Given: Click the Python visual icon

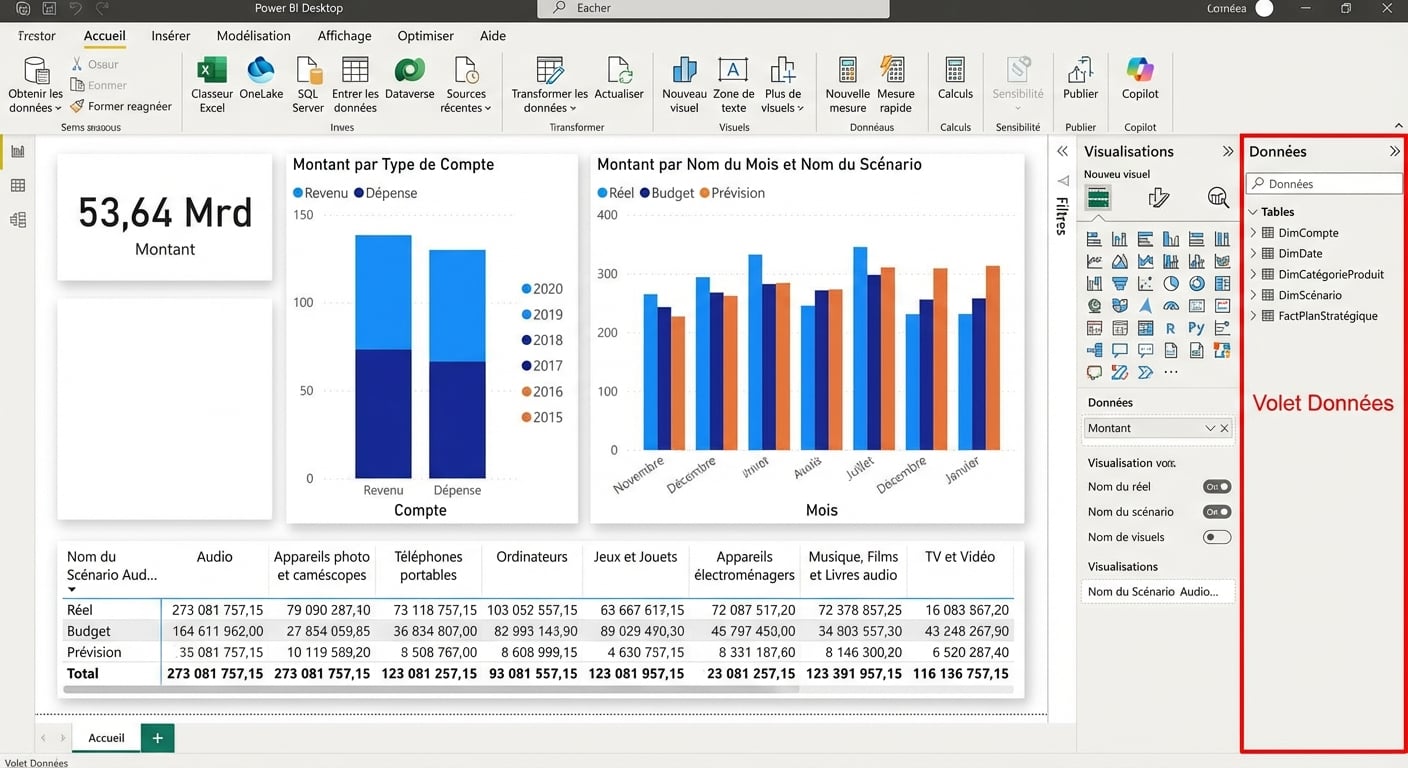Looking at the screenshot, I should click(x=1196, y=328).
